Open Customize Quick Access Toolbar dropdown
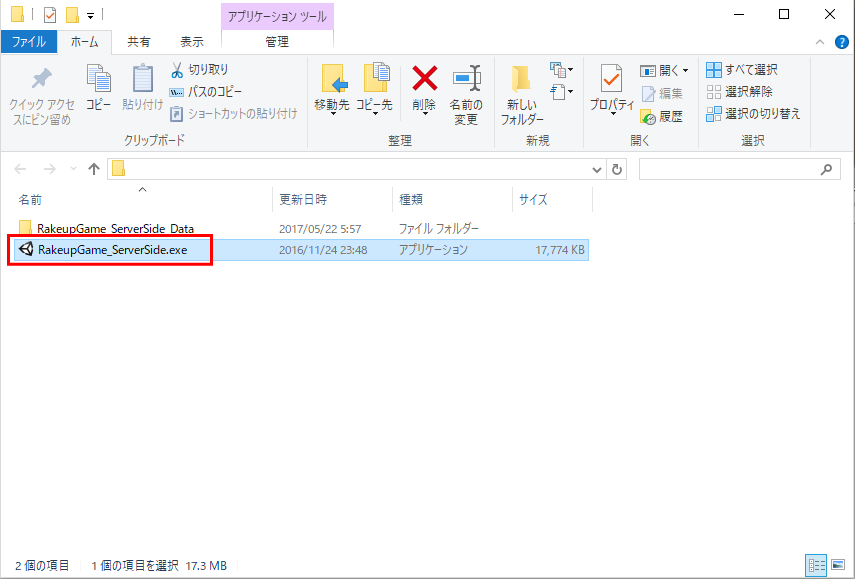 click(90, 16)
